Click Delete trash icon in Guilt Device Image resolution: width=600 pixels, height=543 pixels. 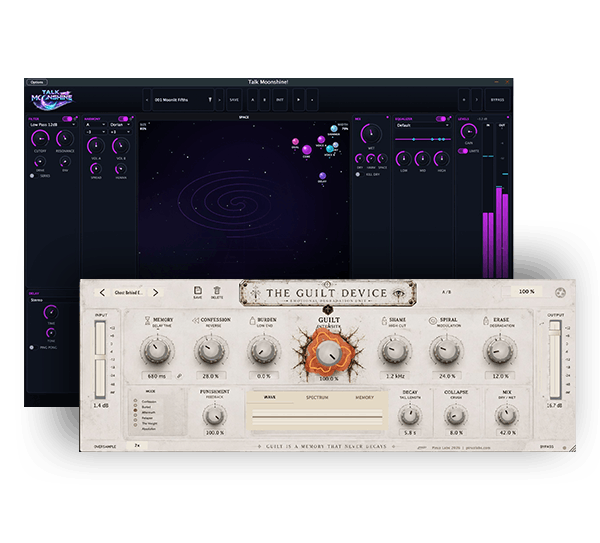coord(217,291)
